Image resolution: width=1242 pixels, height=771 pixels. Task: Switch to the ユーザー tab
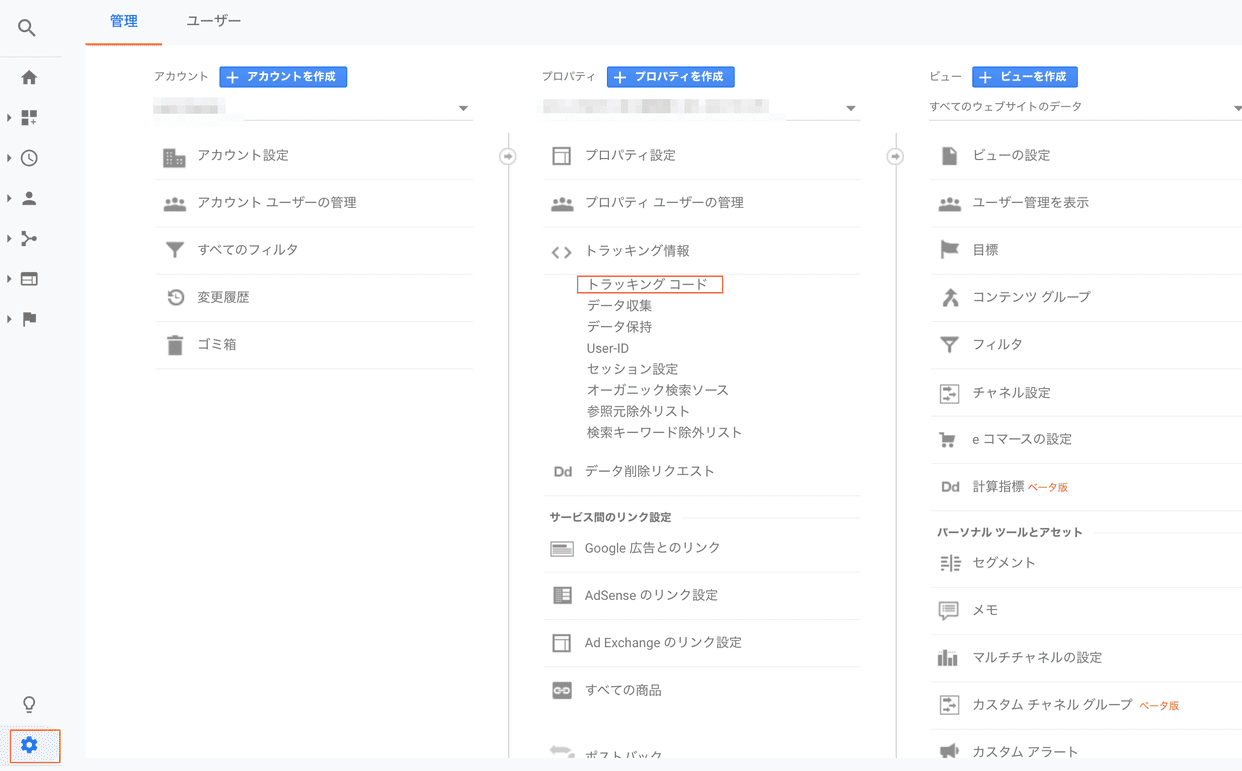tap(213, 20)
